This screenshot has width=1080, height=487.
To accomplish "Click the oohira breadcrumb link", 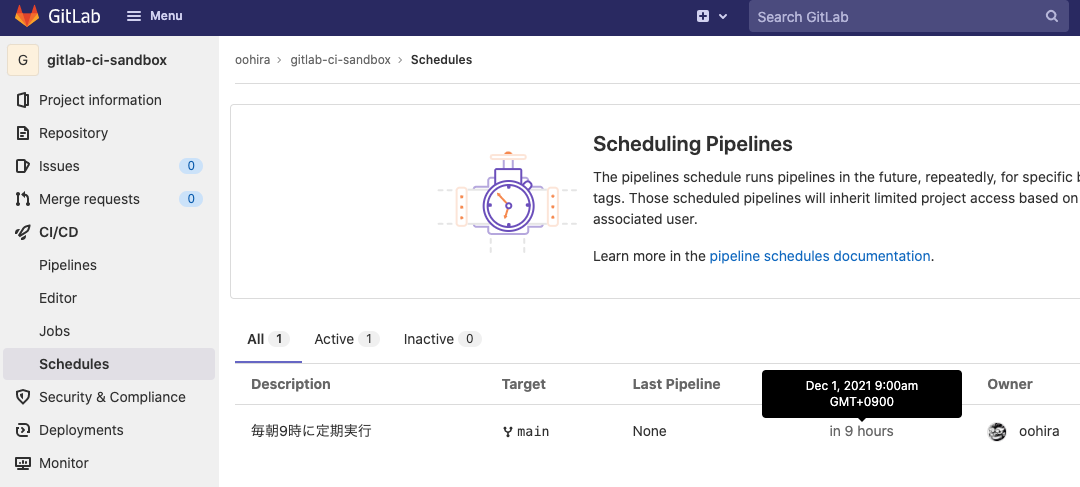I will tap(254, 60).
